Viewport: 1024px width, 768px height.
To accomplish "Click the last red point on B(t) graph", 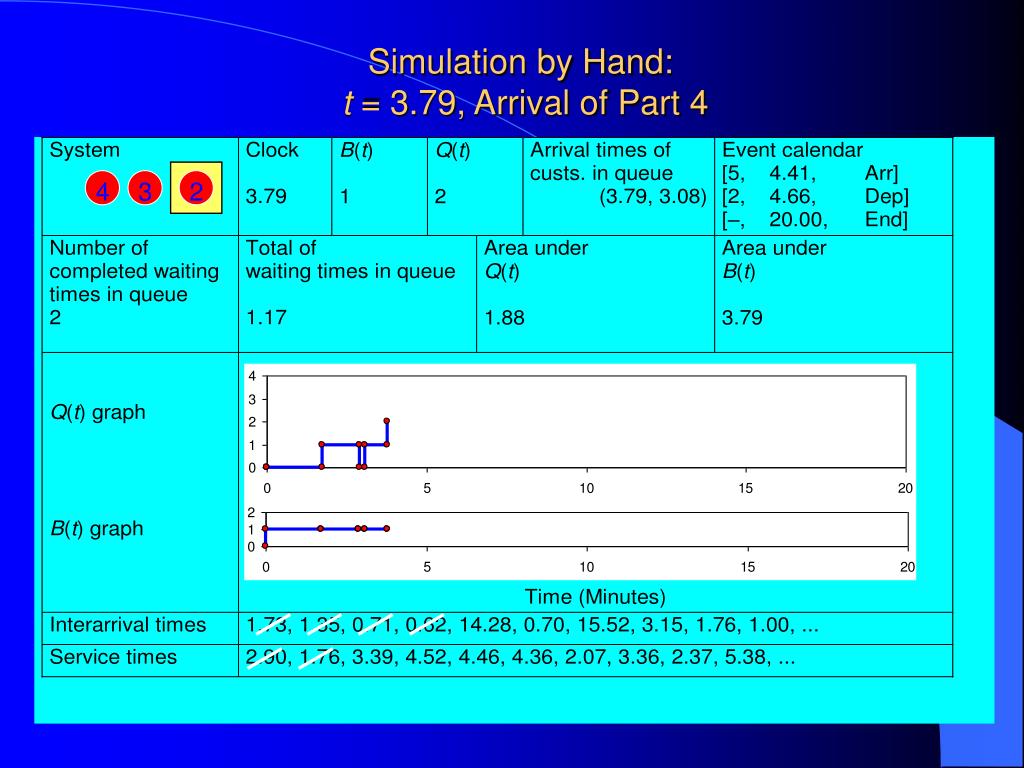I will [x=387, y=528].
